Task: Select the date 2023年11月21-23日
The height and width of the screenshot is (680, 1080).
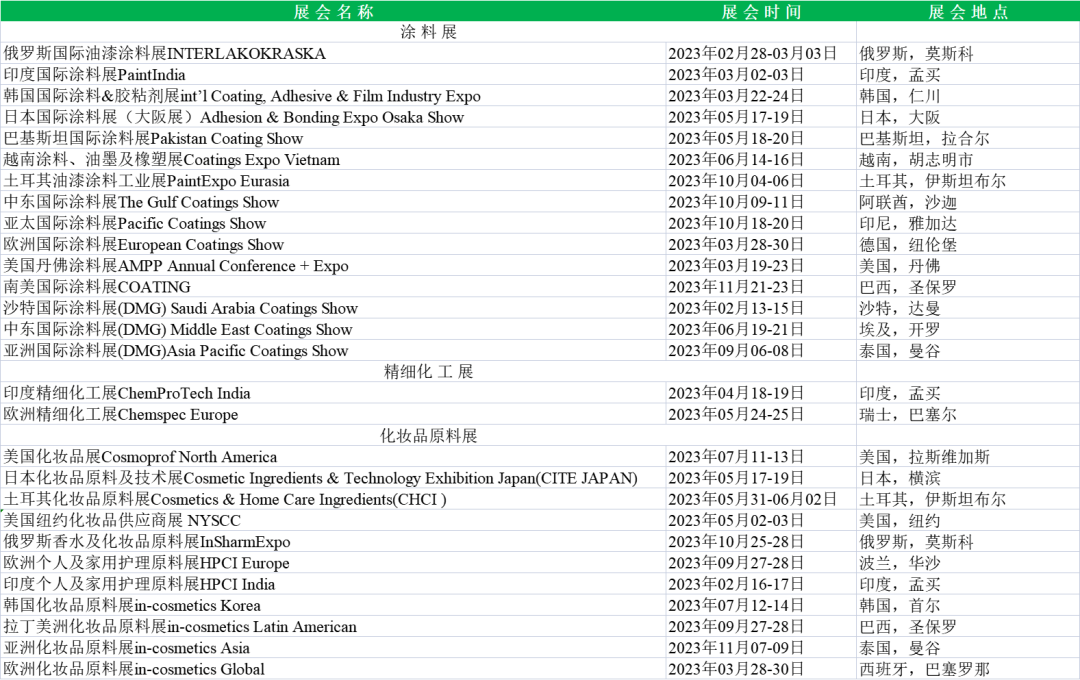Action: [x=736, y=287]
